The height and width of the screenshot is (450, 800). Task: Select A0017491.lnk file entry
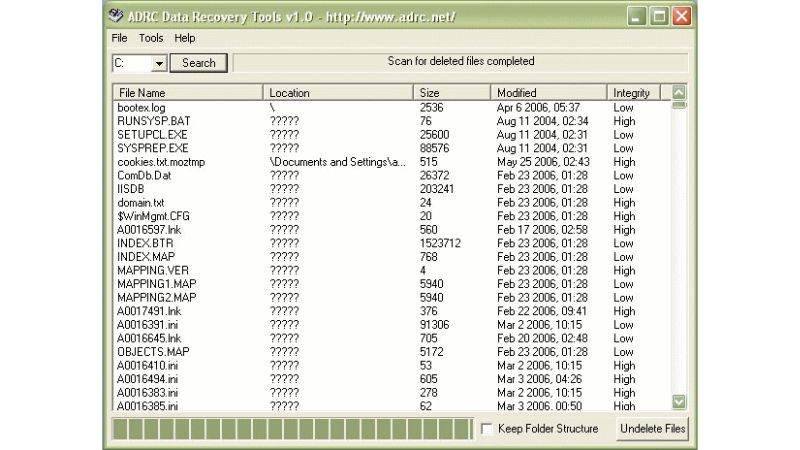392,311
